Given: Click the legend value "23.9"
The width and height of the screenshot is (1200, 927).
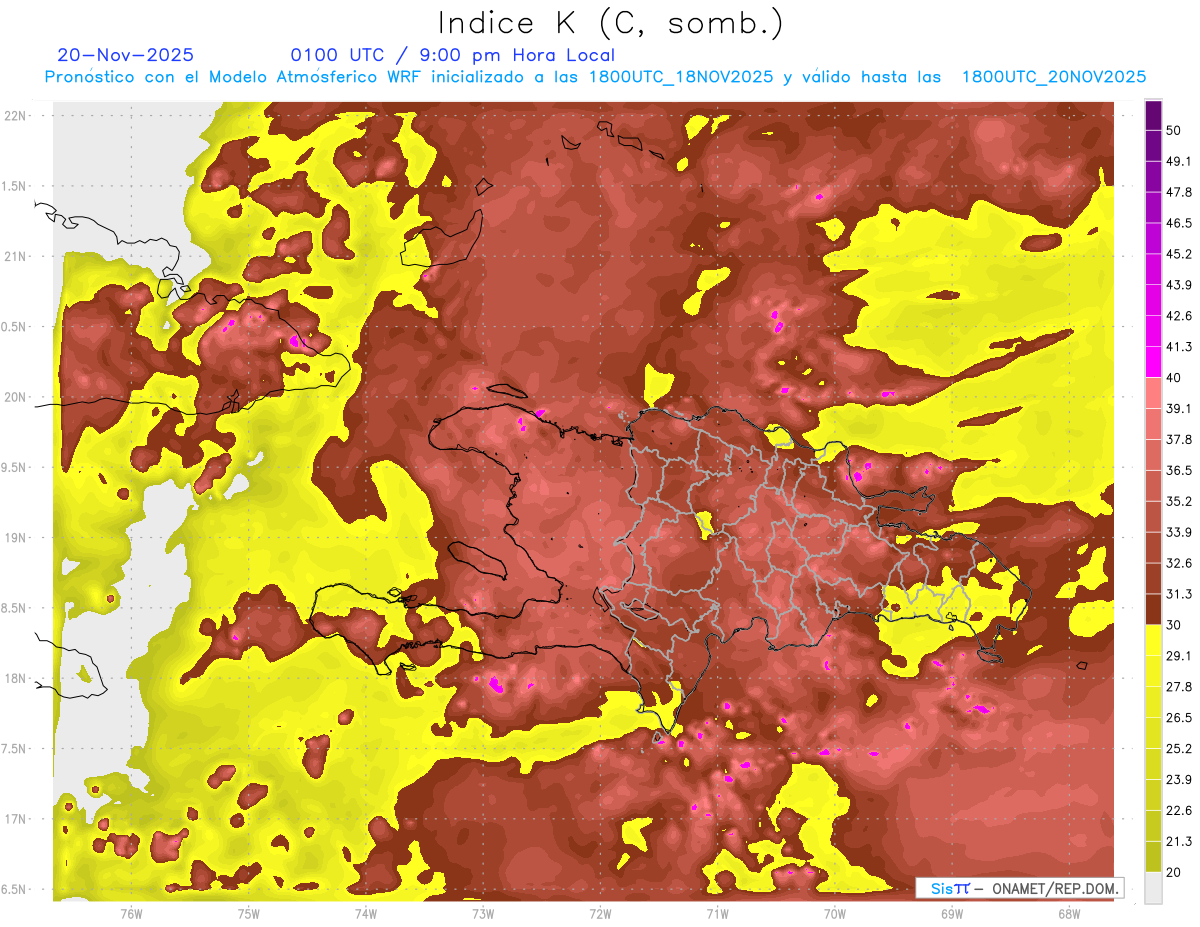Looking at the screenshot, I should tap(1179, 779).
